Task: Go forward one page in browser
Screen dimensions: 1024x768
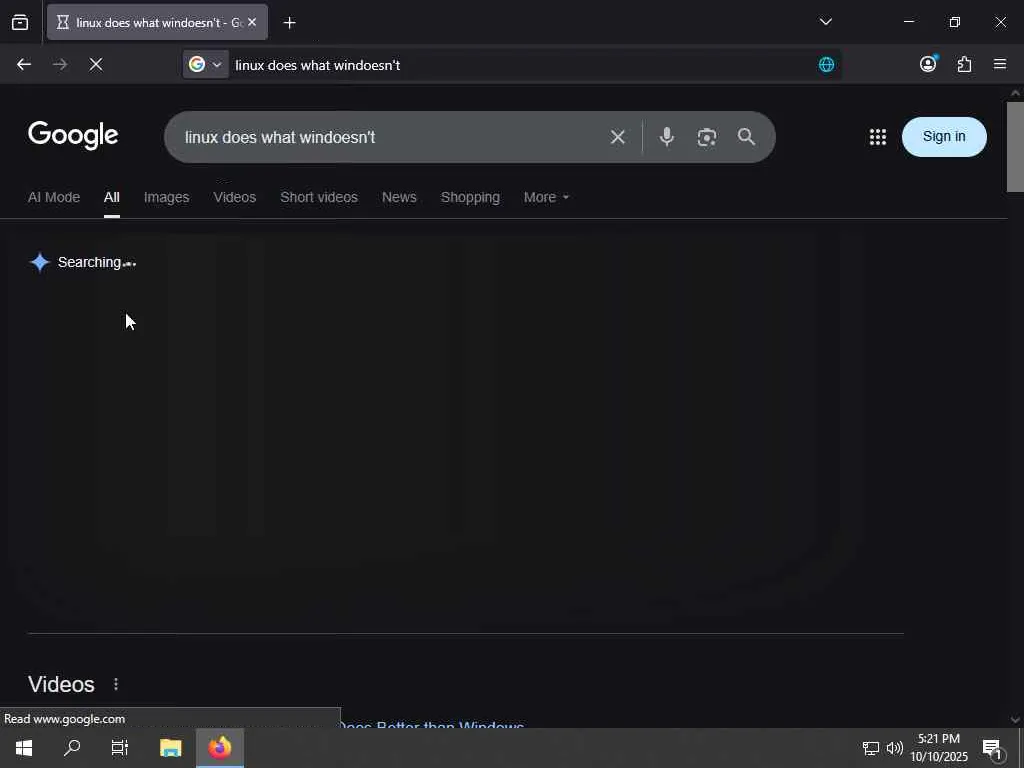Action: point(60,64)
